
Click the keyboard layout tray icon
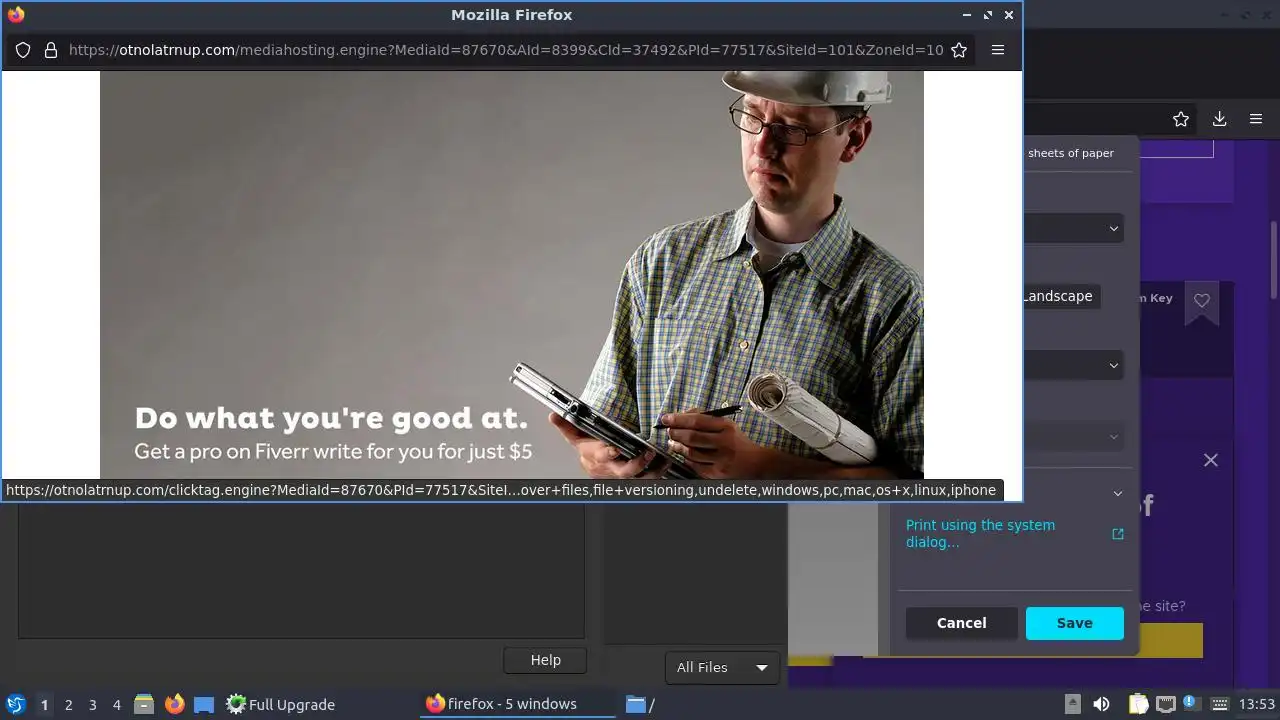tap(1219, 704)
